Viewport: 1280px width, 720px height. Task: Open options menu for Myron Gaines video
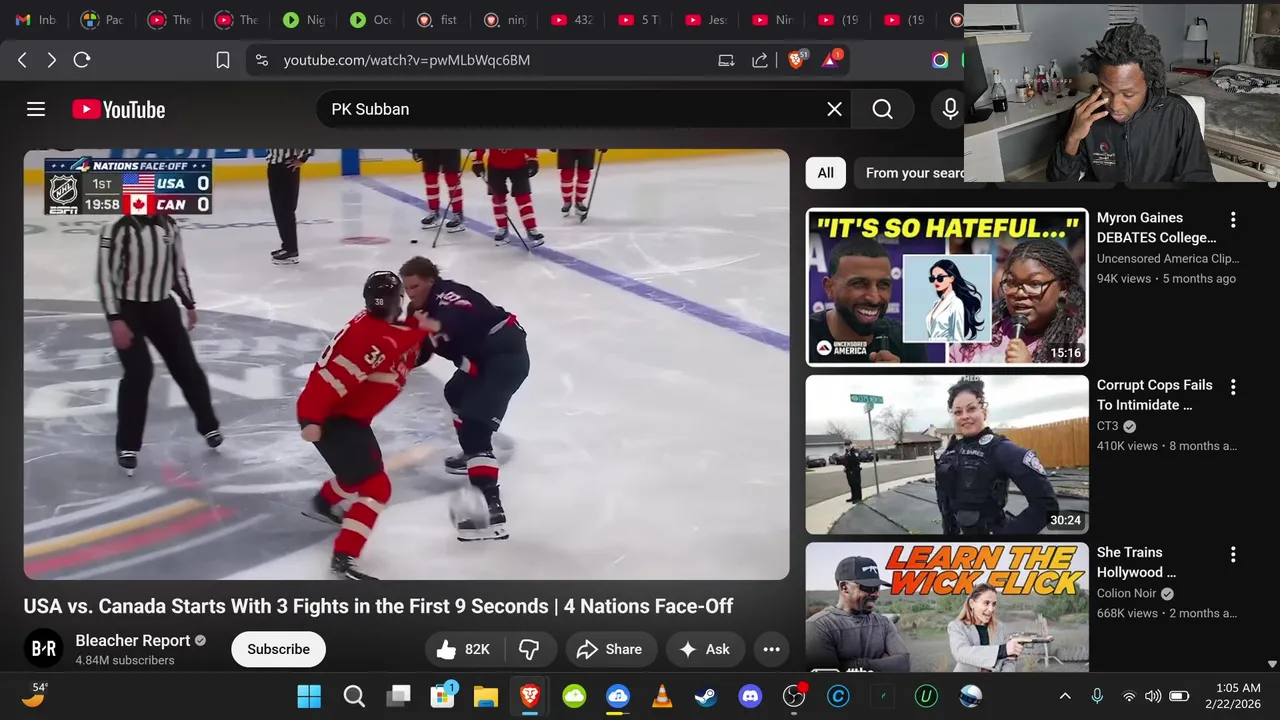pos(1233,219)
